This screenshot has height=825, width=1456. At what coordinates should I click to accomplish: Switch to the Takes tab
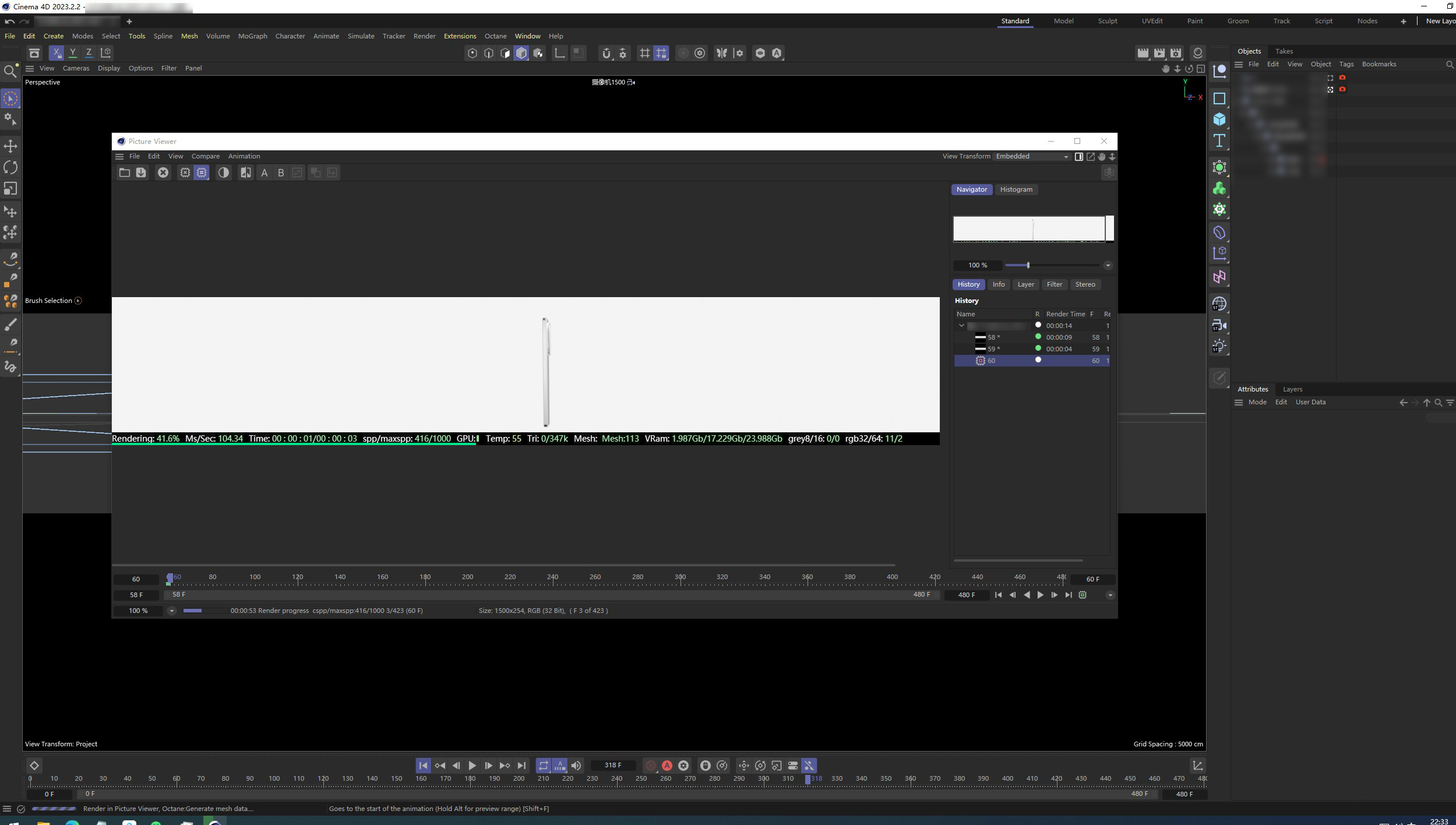coord(1284,51)
